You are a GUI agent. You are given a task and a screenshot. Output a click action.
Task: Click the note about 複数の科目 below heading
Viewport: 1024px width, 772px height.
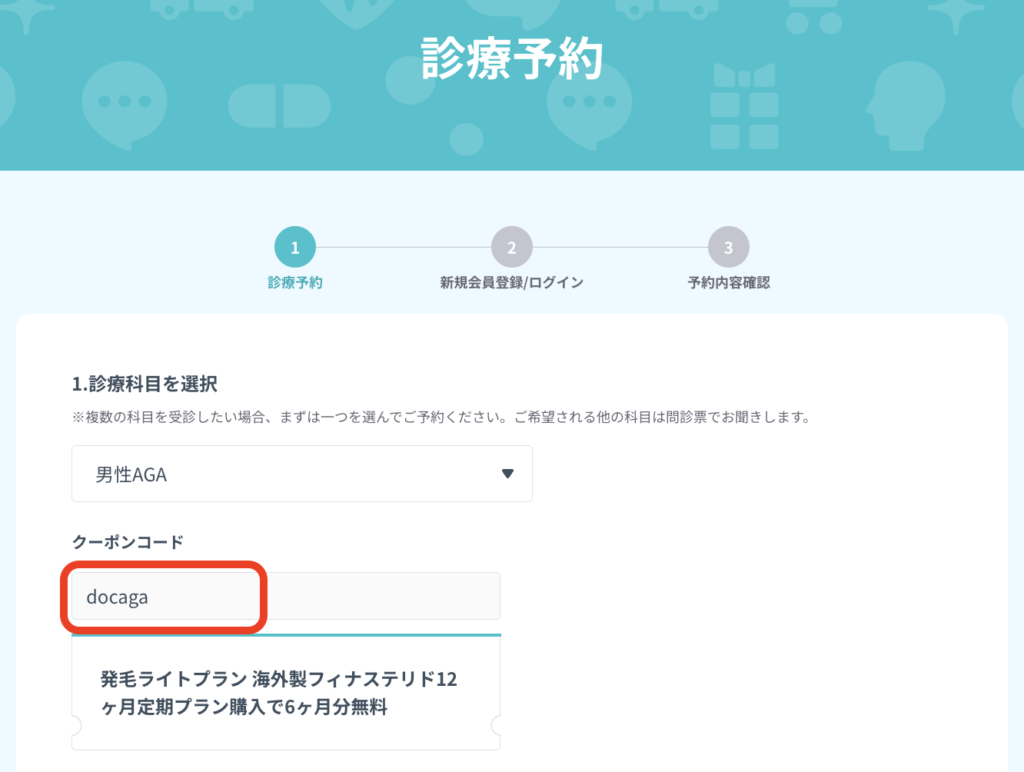tap(440, 416)
